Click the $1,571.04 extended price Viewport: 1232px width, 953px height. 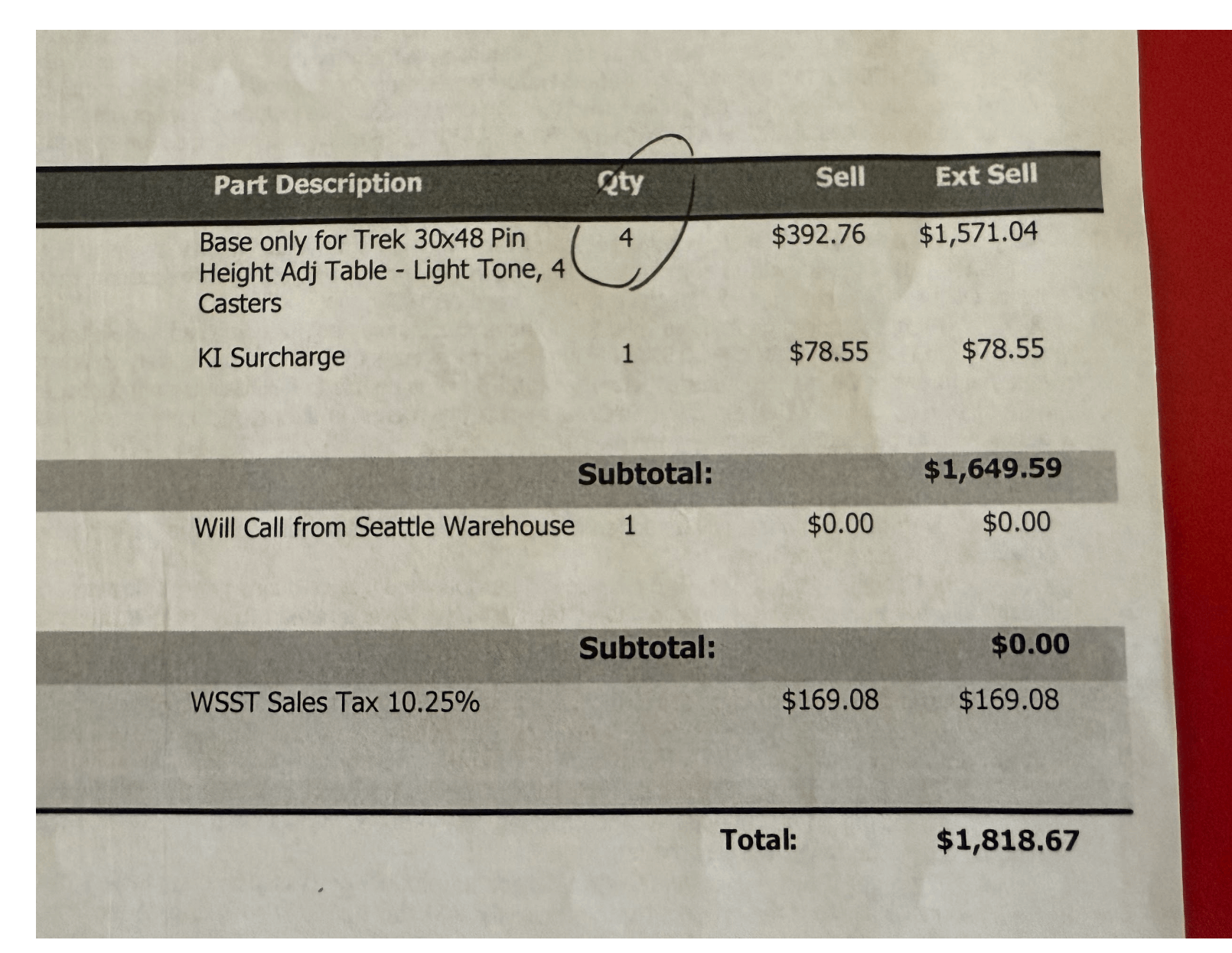pos(978,233)
